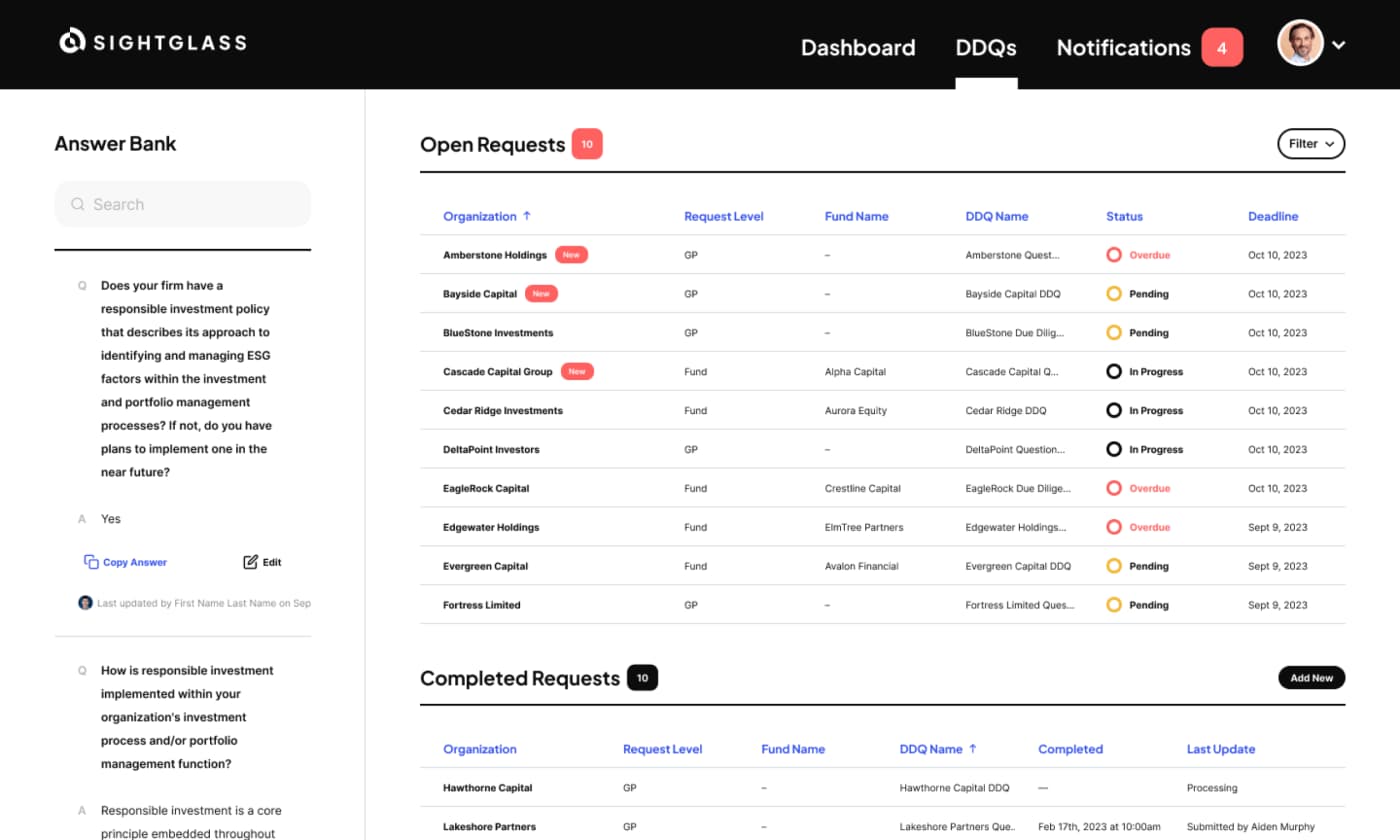1400x840 pixels.
Task: Toggle sorting on the Organization column
Action: pos(487,216)
